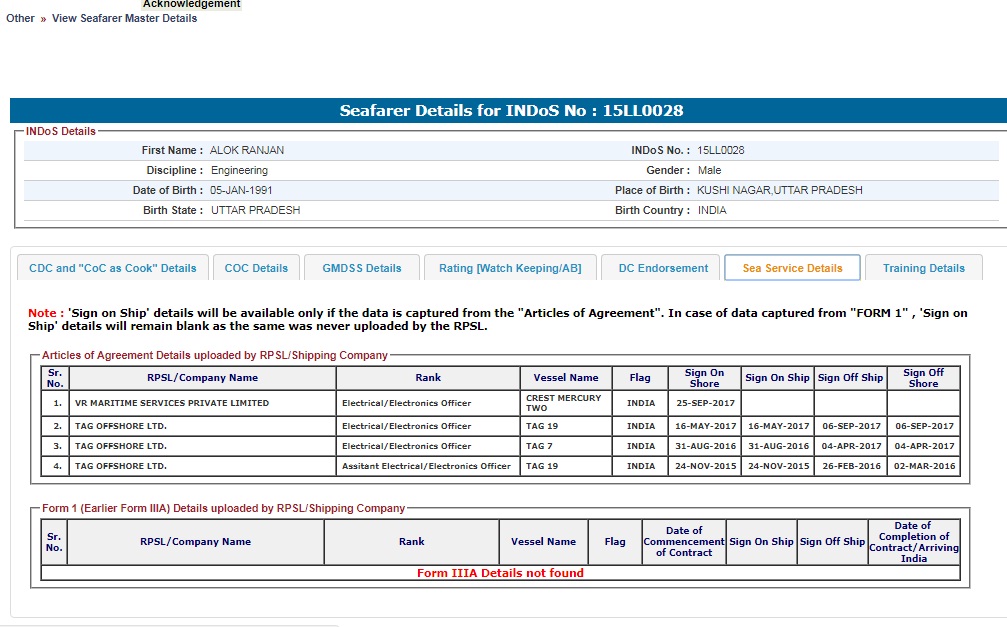Click the Assitant Electrical/Electronics Officer rank cell

(x=426, y=466)
